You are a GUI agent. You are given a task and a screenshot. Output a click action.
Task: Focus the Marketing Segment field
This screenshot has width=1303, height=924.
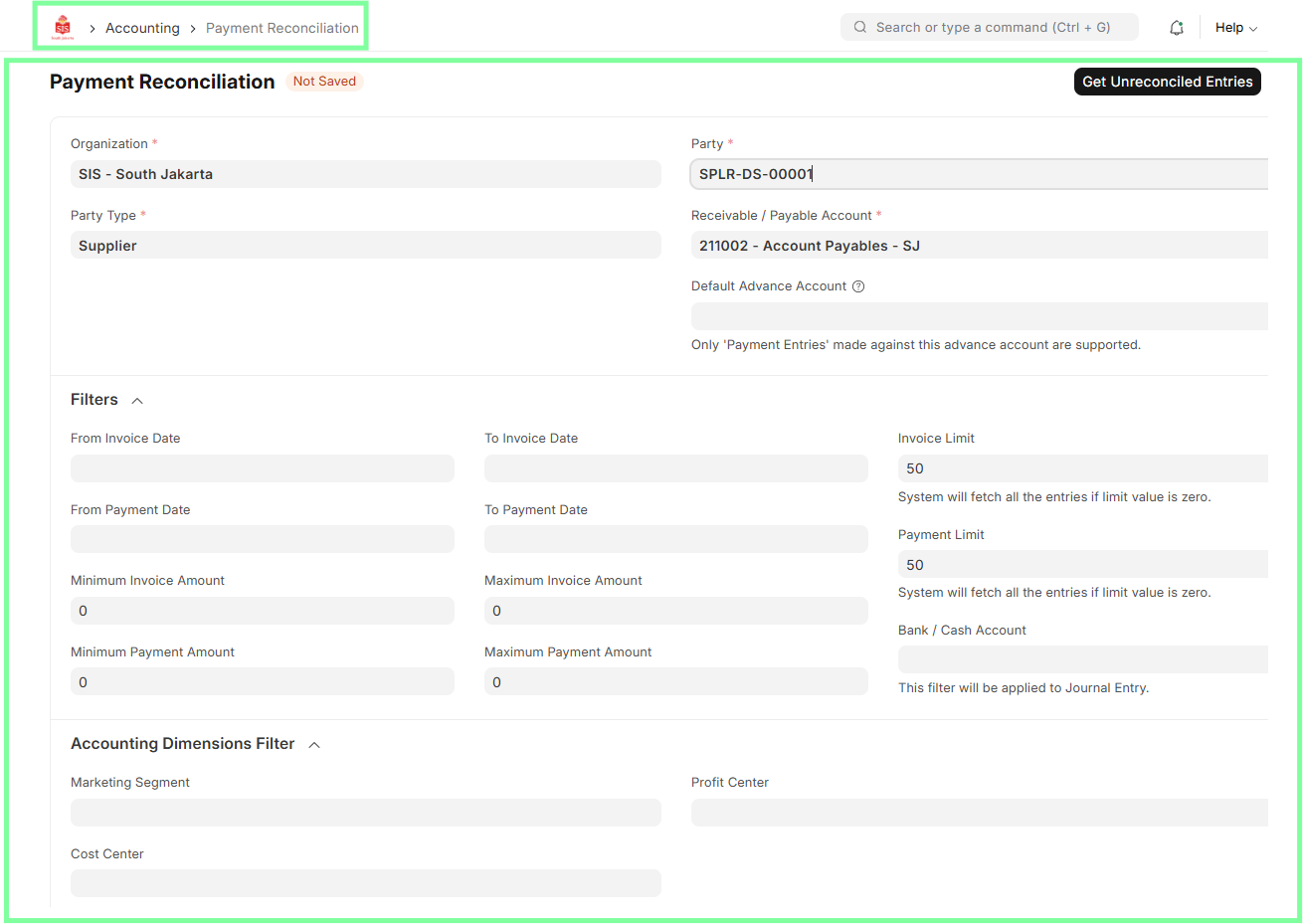pos(365,812)
